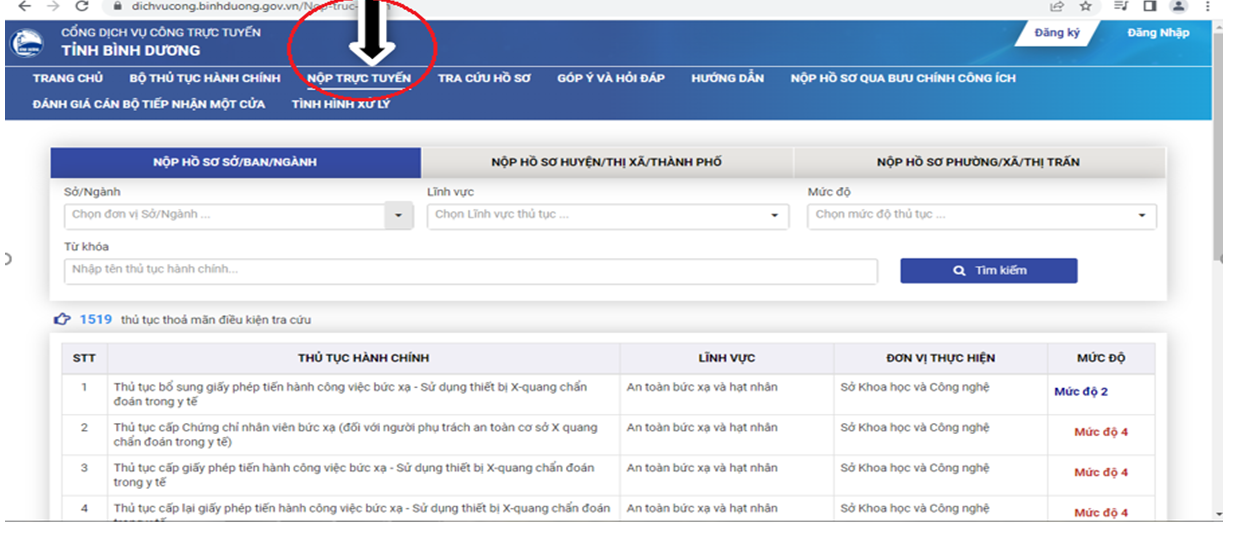The image size is (1236, 534).
Task: Bookmark this page with the star icon
Action: (x=1085, y=5)
